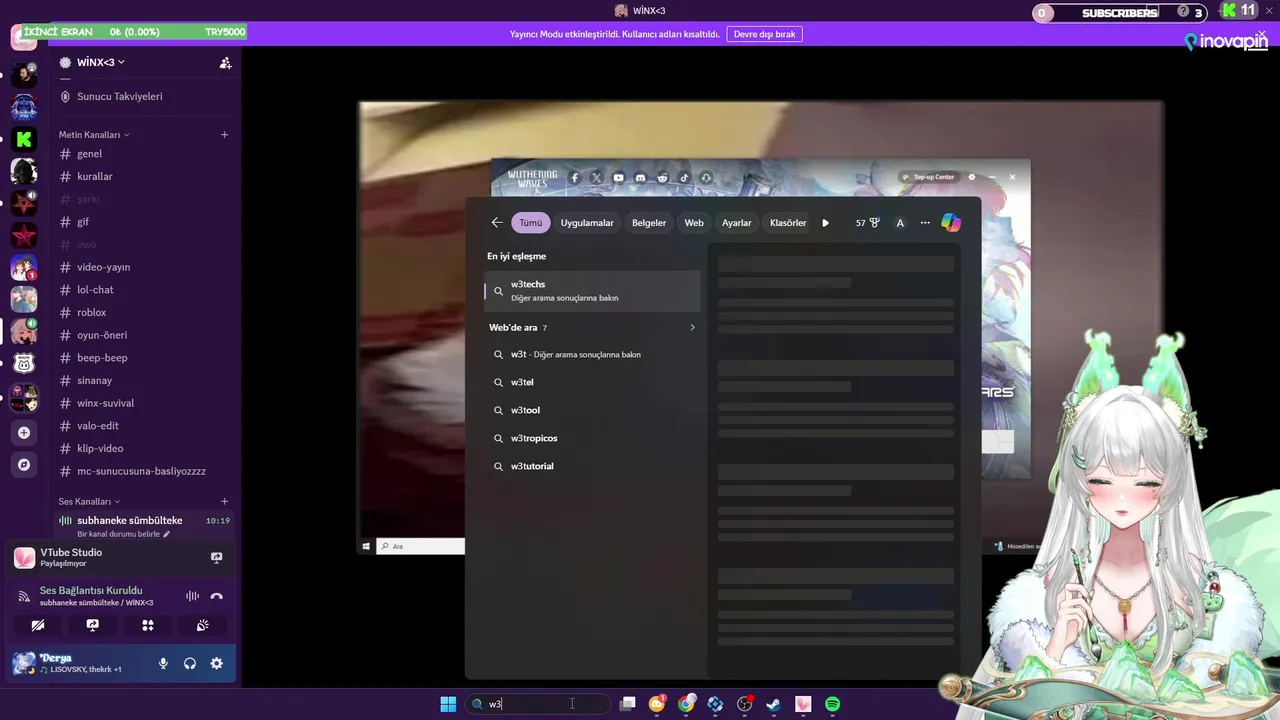Open the mc-sunucusuna-basliyozzzz channel
This screenshot has height=720, width=1280.
pyautogui.click(x=144, y=471)
